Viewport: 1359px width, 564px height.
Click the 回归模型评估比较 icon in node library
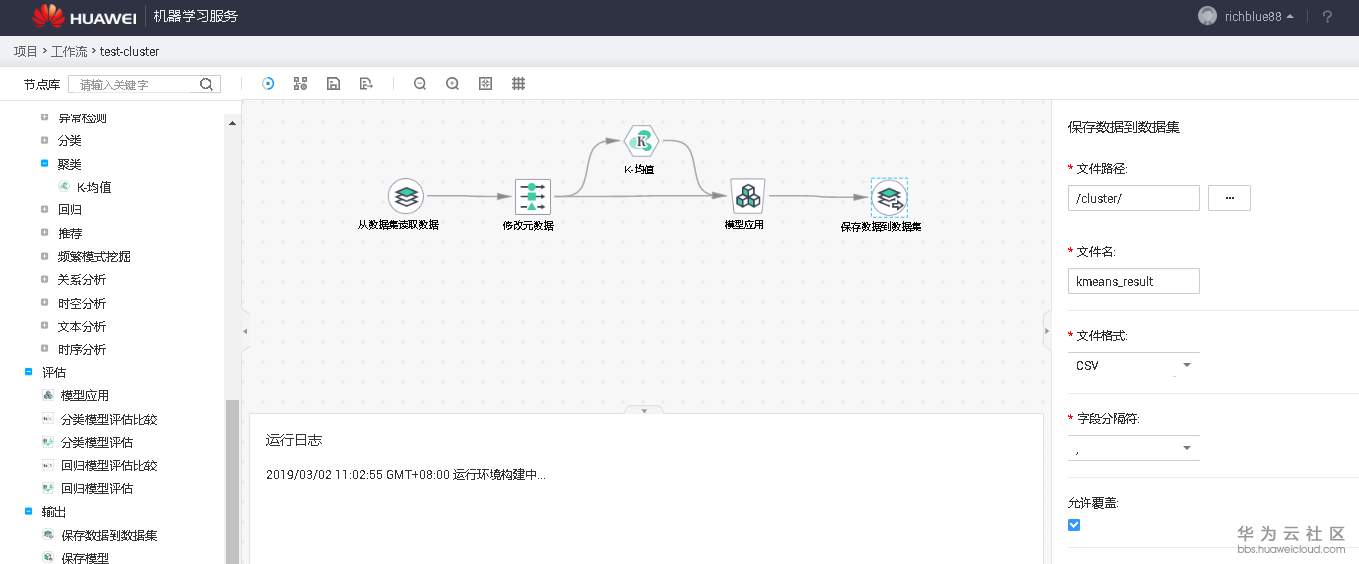click(x=48, y=465)
